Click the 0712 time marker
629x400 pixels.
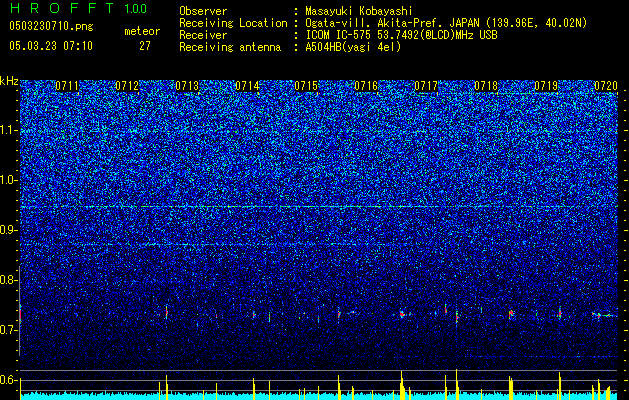127,86
